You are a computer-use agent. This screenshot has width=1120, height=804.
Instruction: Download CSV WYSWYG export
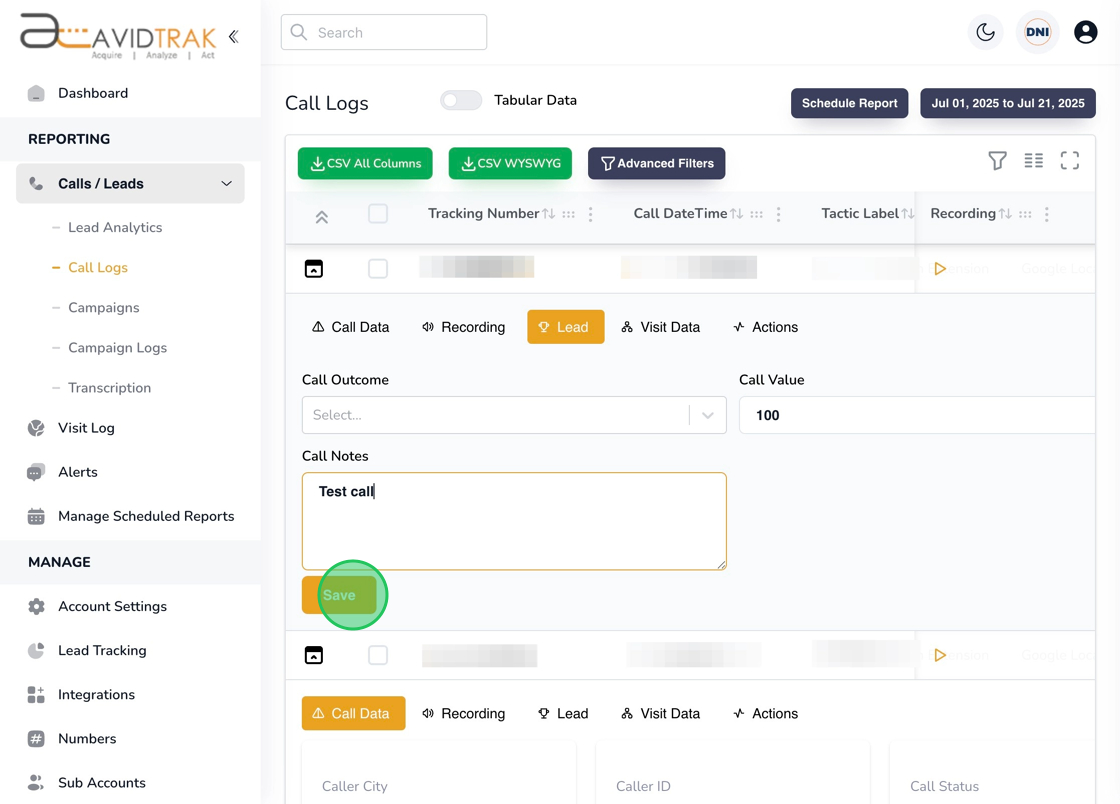[x=510, y=163]
